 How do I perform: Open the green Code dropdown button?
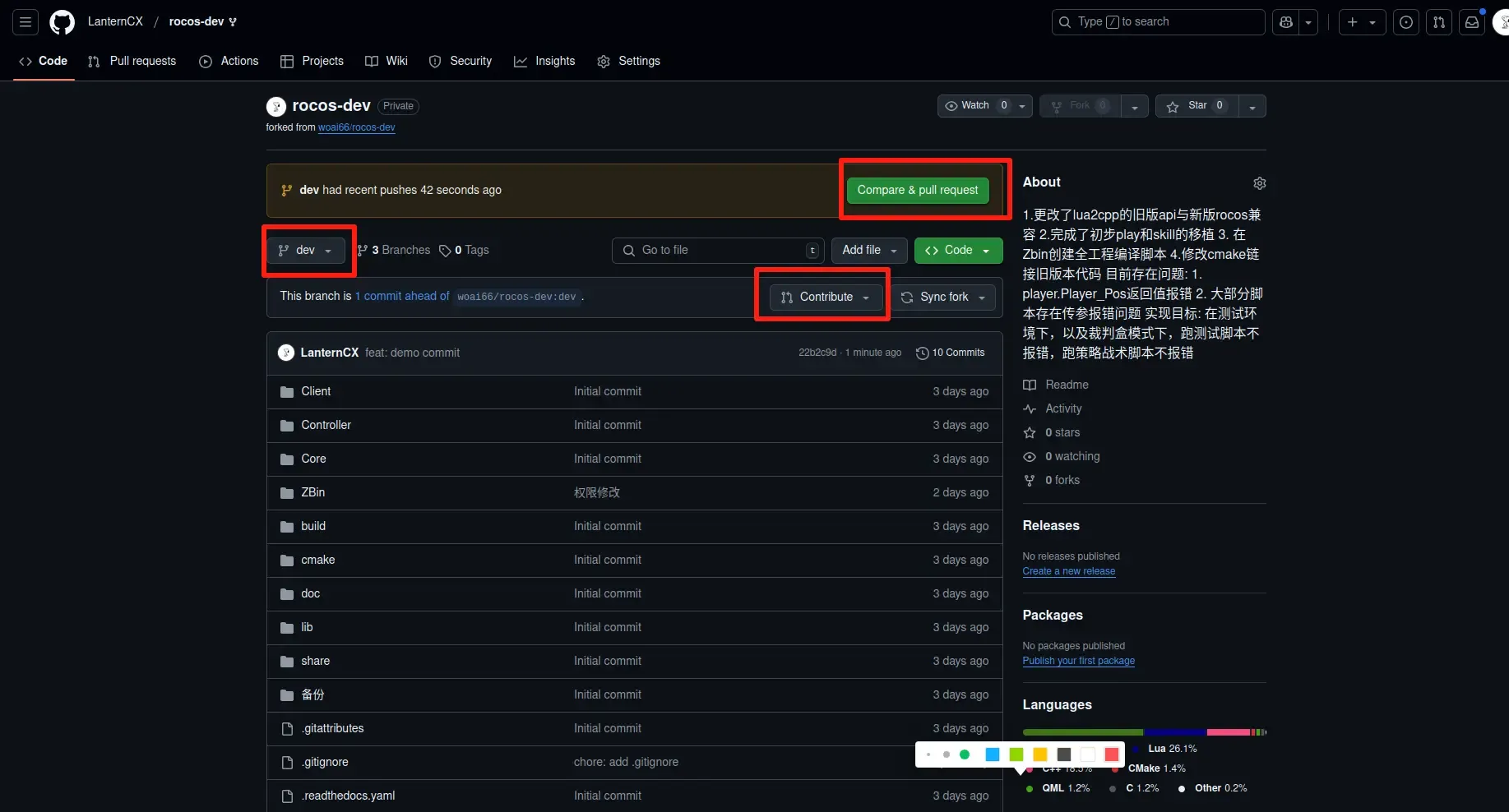958,251
